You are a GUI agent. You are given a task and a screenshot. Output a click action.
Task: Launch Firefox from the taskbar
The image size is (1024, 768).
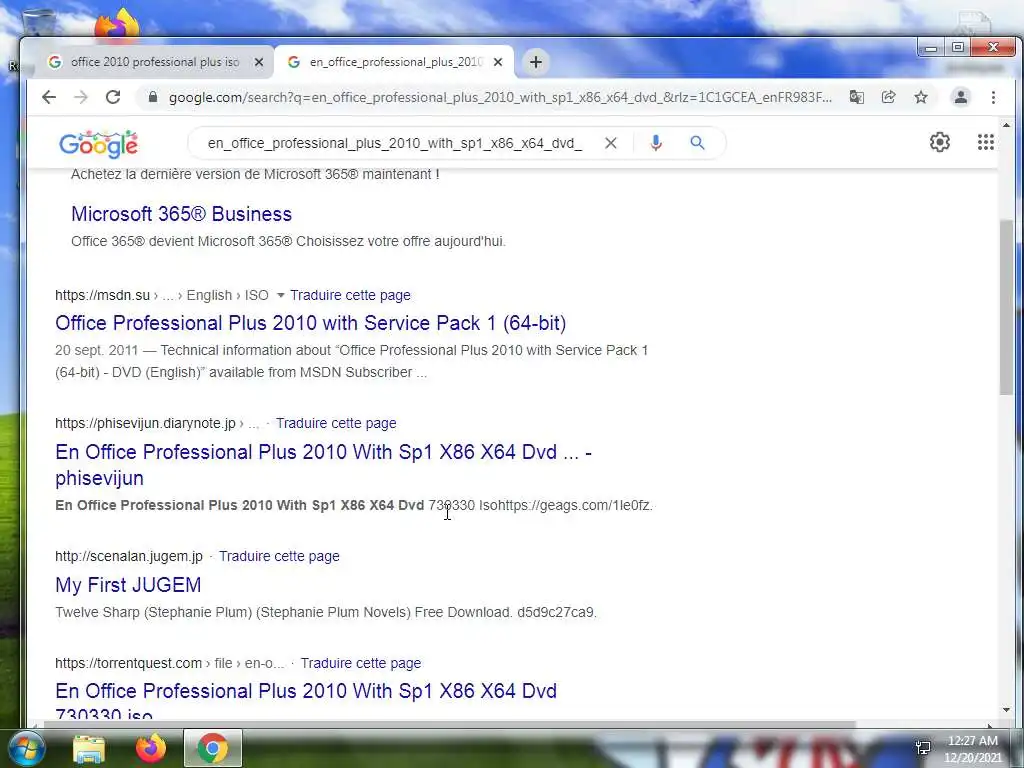tap(151, 748)
